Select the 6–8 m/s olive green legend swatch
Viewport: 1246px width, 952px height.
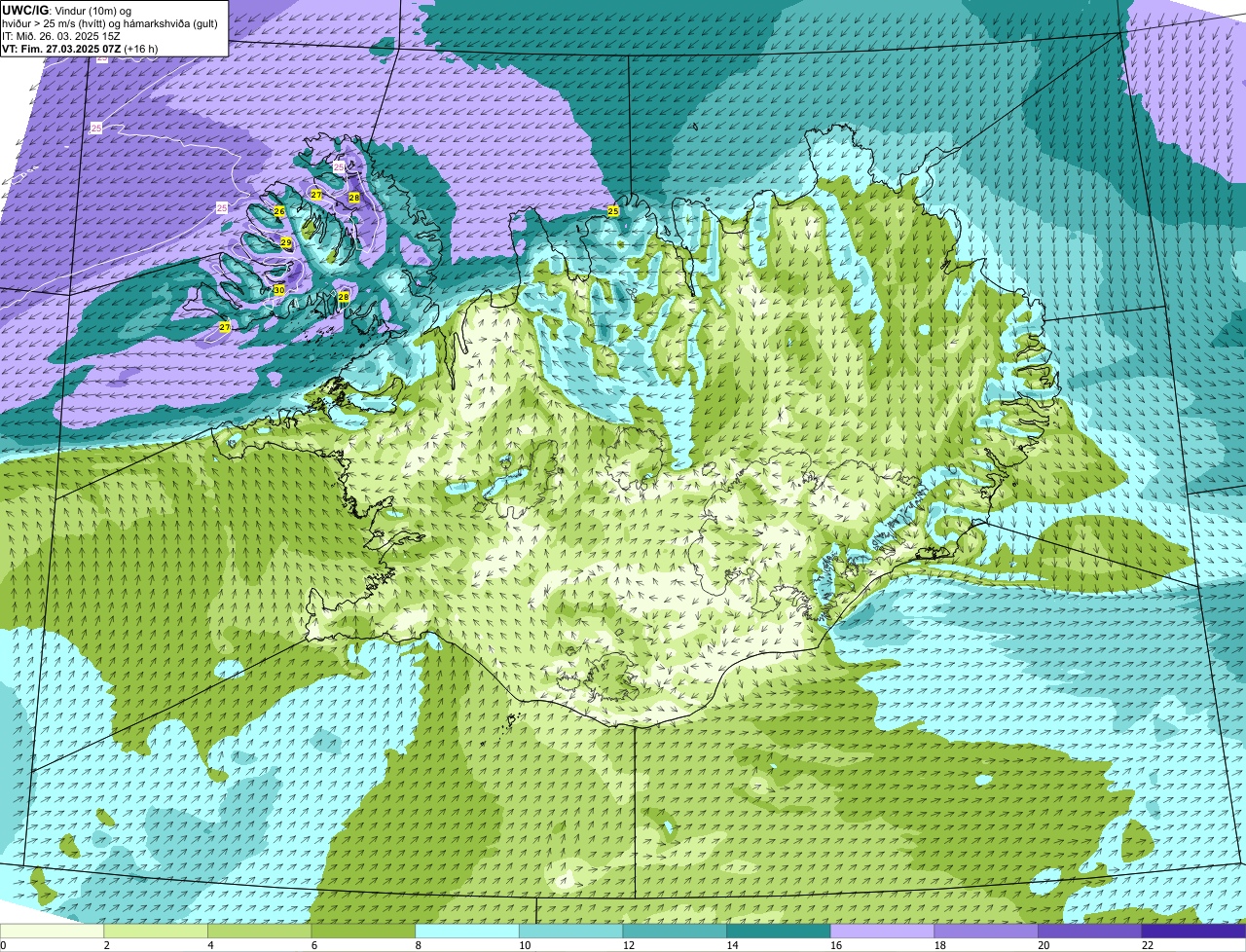[x=363, y=931]
